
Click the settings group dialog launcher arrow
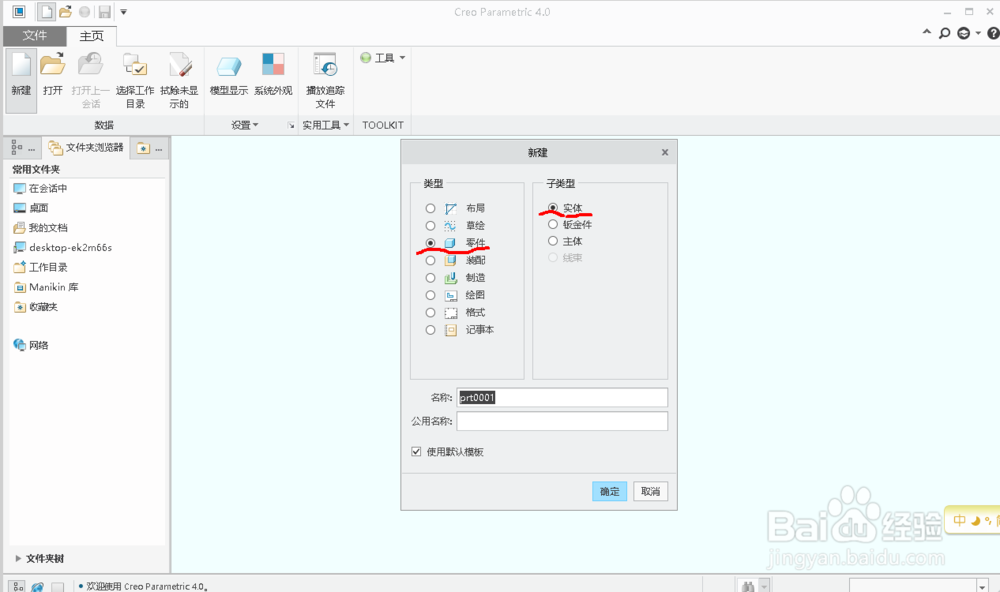tap(291, 126)
